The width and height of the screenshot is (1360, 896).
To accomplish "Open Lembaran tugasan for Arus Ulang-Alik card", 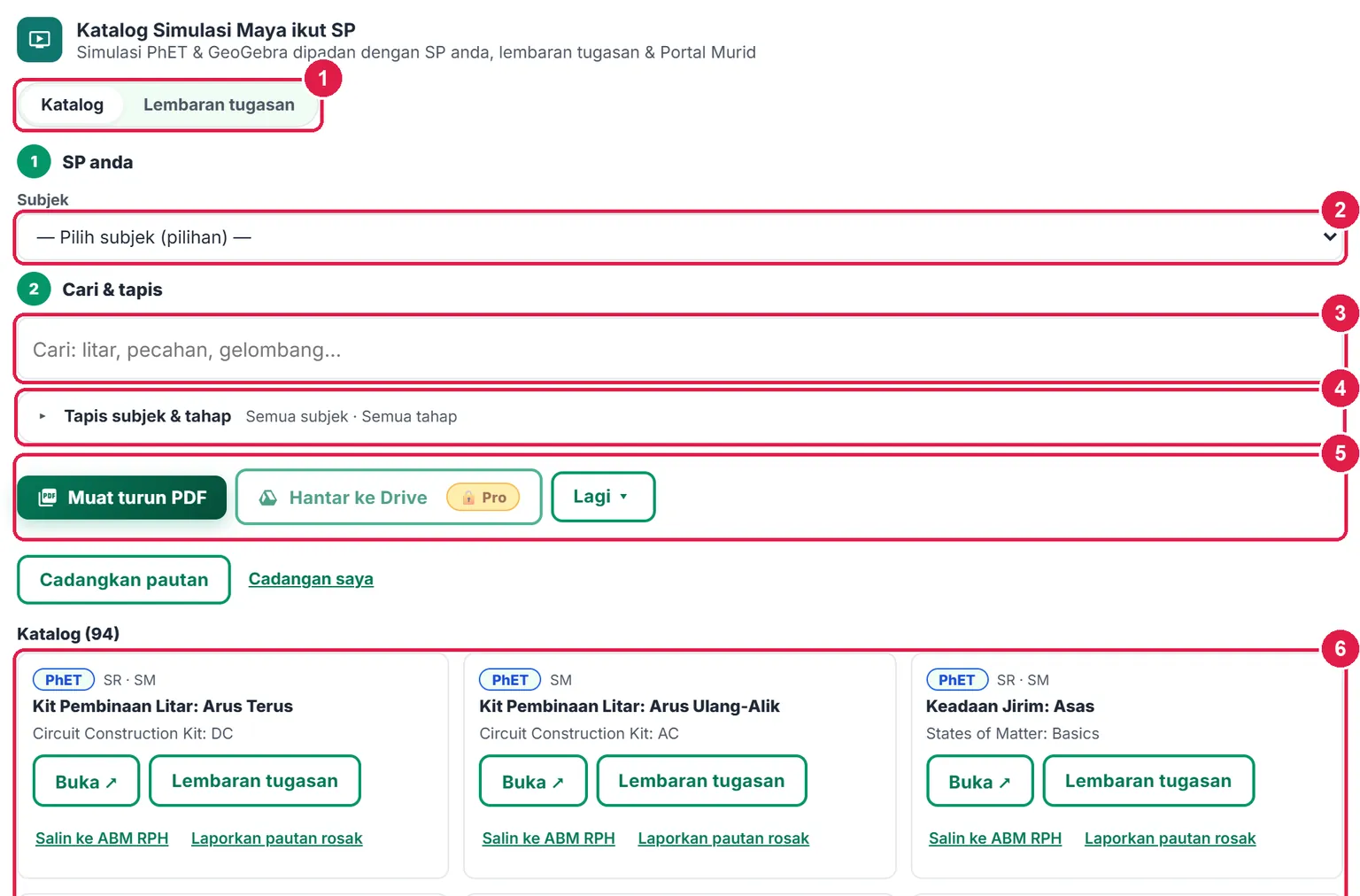I will tap(701, 781).
